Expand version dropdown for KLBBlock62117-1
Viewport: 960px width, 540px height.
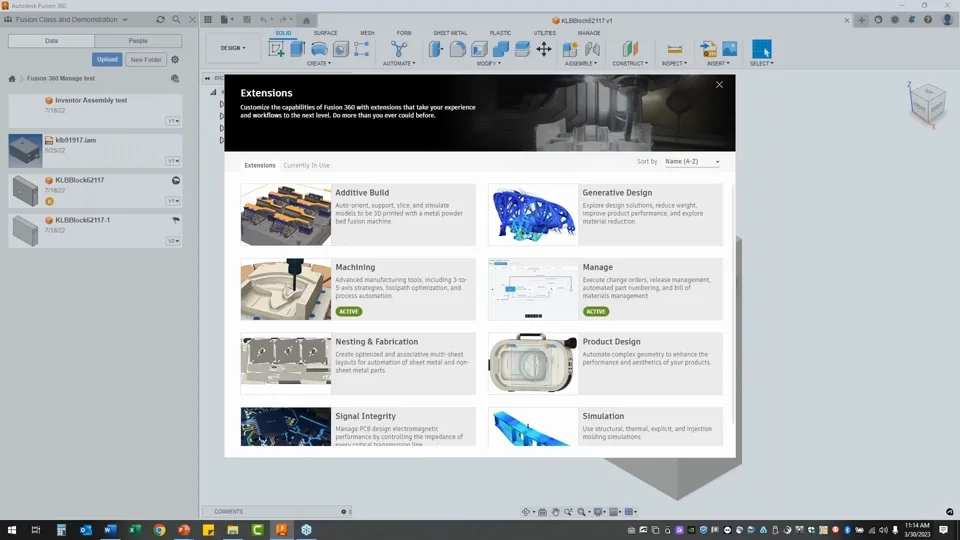pyautogui.click(x=173, y=241)
